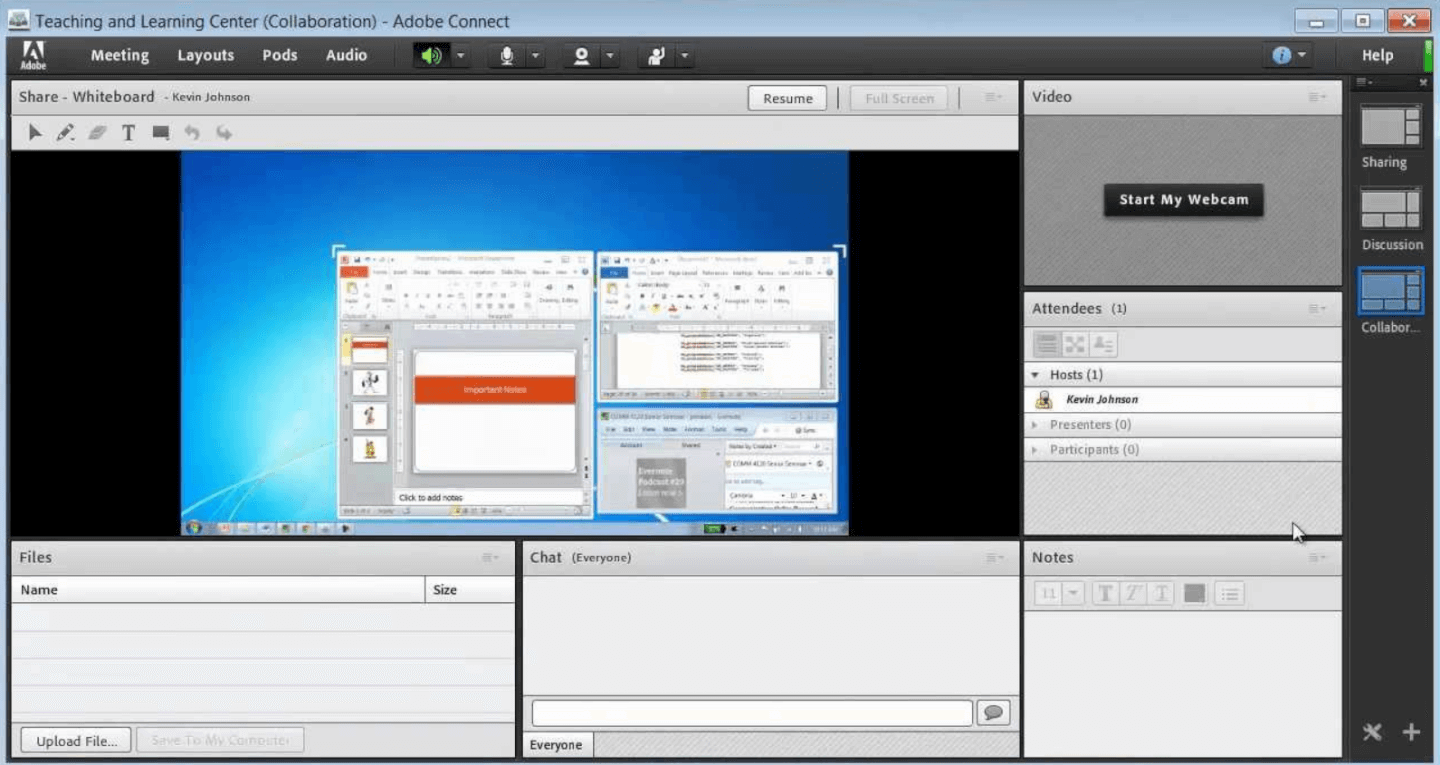Viewport: 1440px width, 765px height.
Task: Toggle the microphone button
Action: point(507,56)
